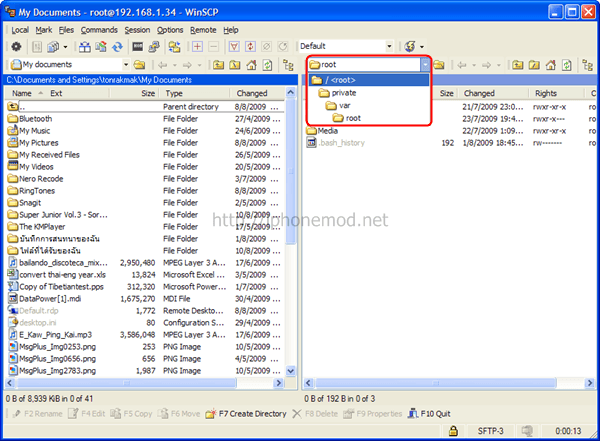600x441 pixels.
Task: Open the console terminal icon
Action: tap(137, 47)
